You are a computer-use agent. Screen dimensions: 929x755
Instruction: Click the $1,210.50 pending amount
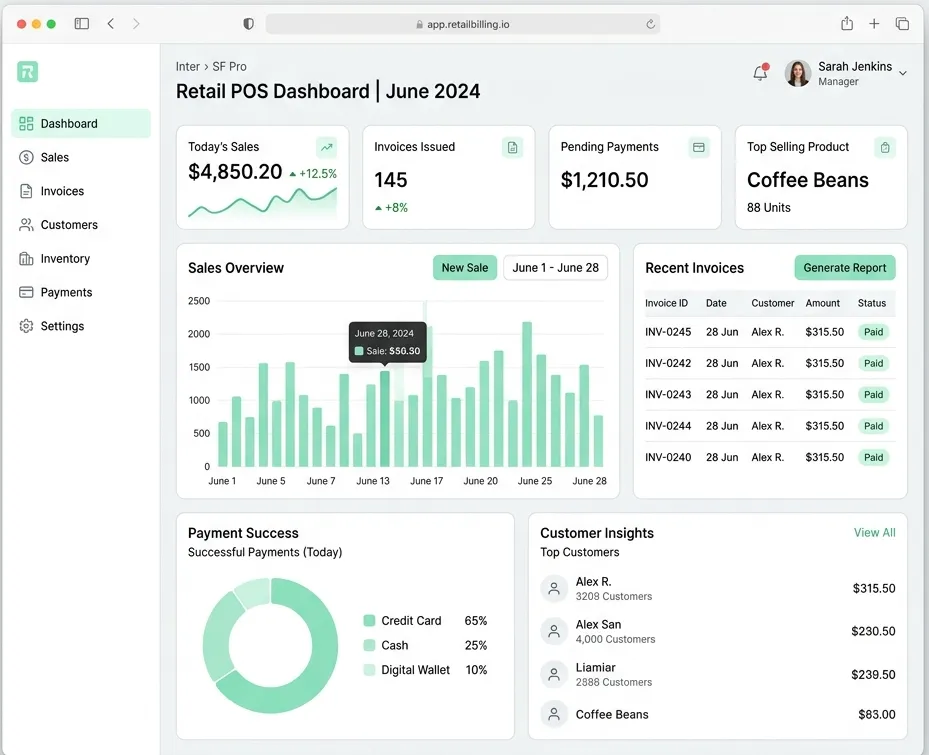click(604, 180)
